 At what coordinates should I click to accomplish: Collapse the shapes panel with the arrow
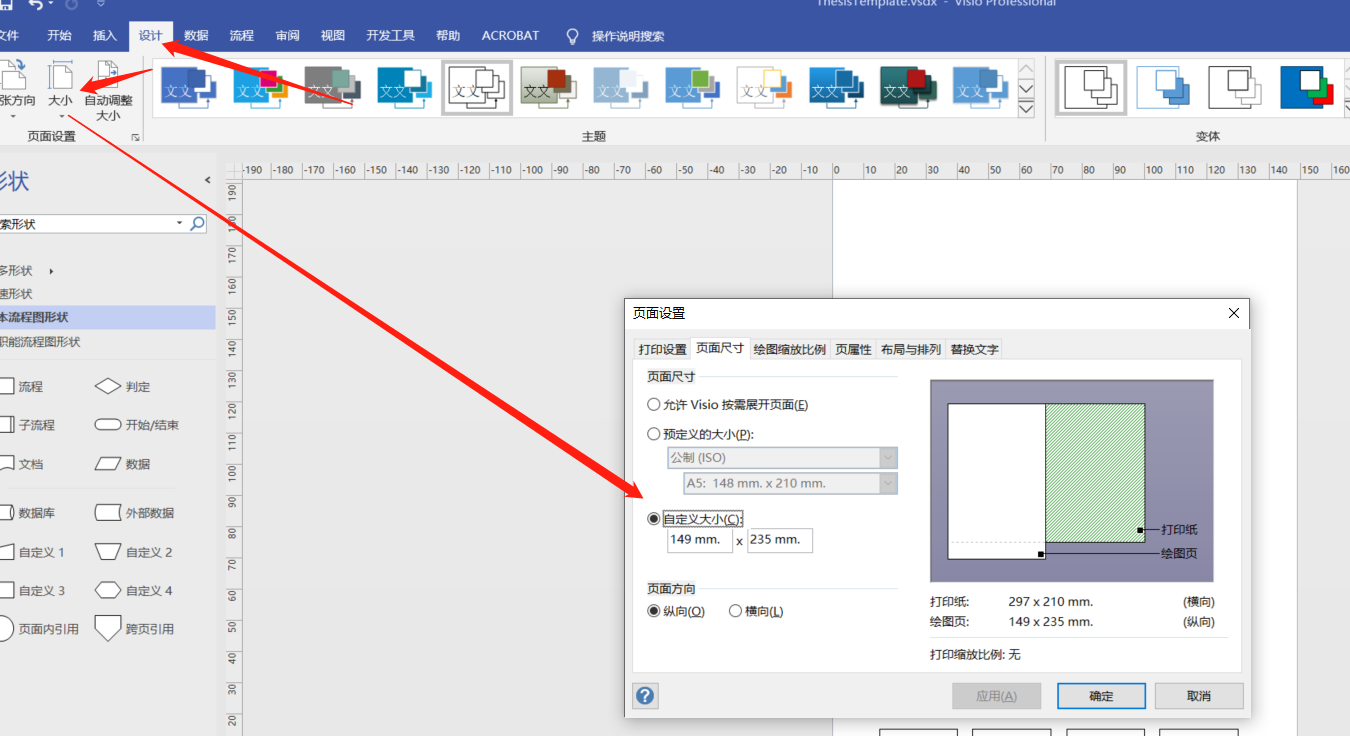tap(207, 181)
